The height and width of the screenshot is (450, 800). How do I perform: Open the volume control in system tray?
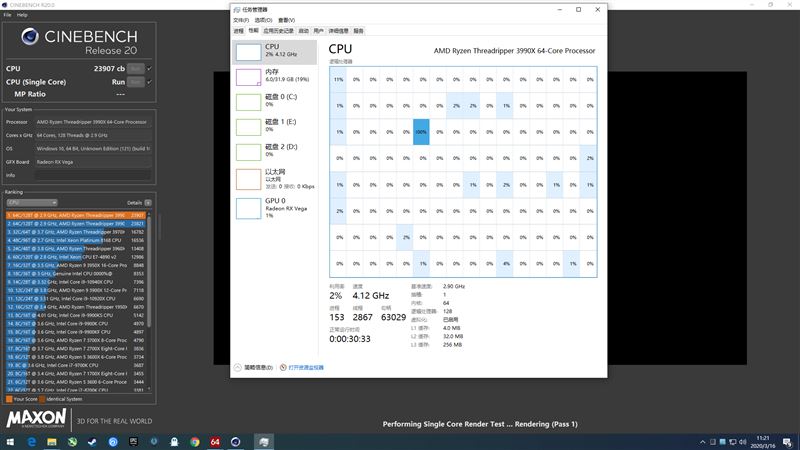click(x=743, y=442)
